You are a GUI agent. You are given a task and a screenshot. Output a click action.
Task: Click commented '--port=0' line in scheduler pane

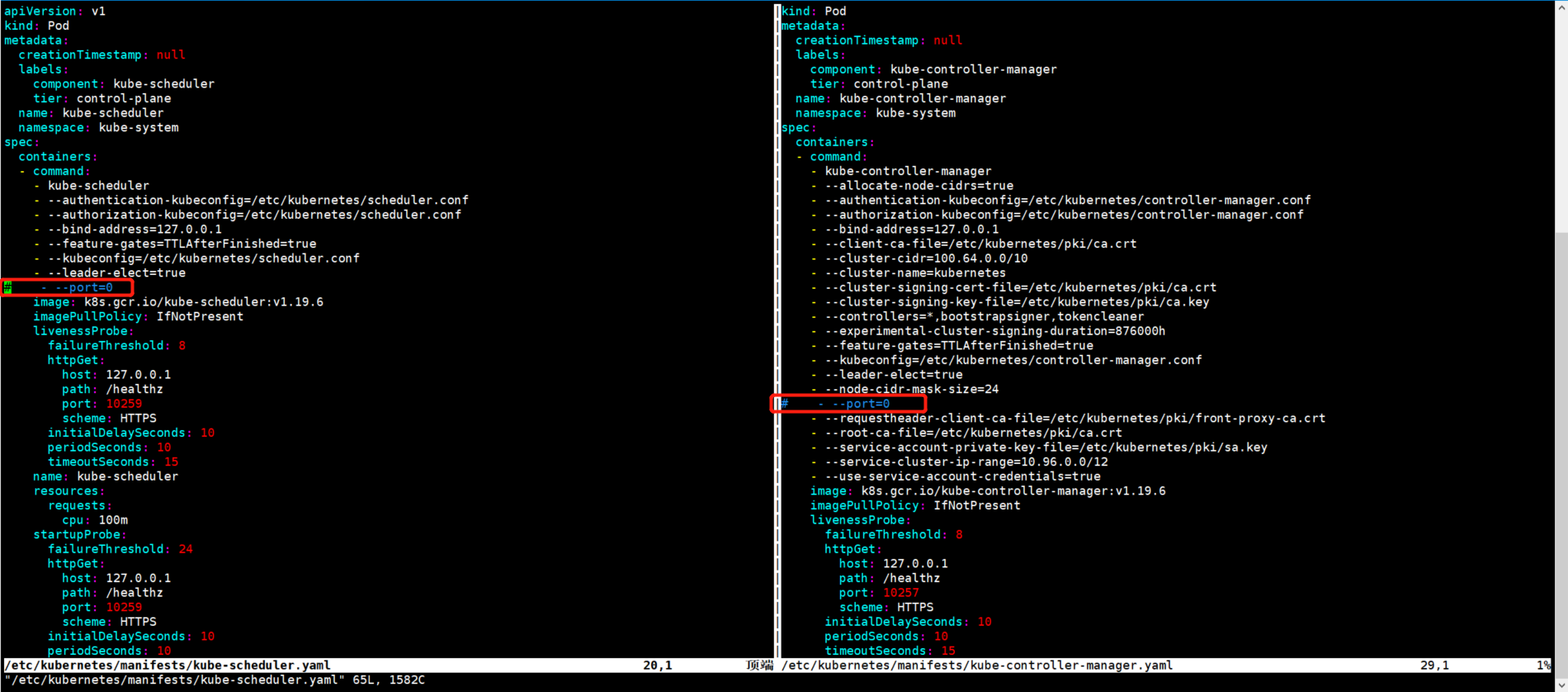click(59, 287)
